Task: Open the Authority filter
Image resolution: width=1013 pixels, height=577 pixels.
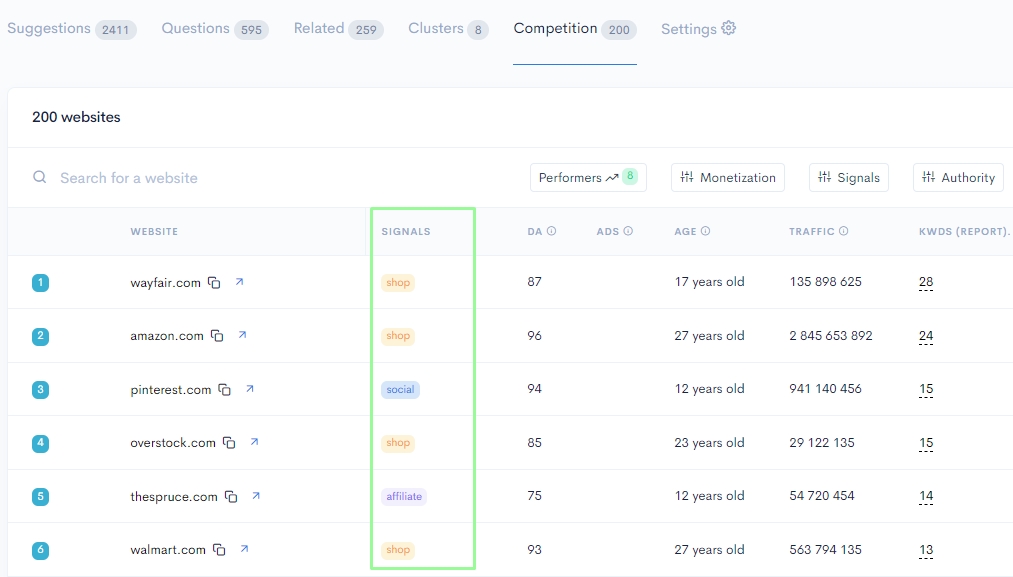Action: point(959,177)
